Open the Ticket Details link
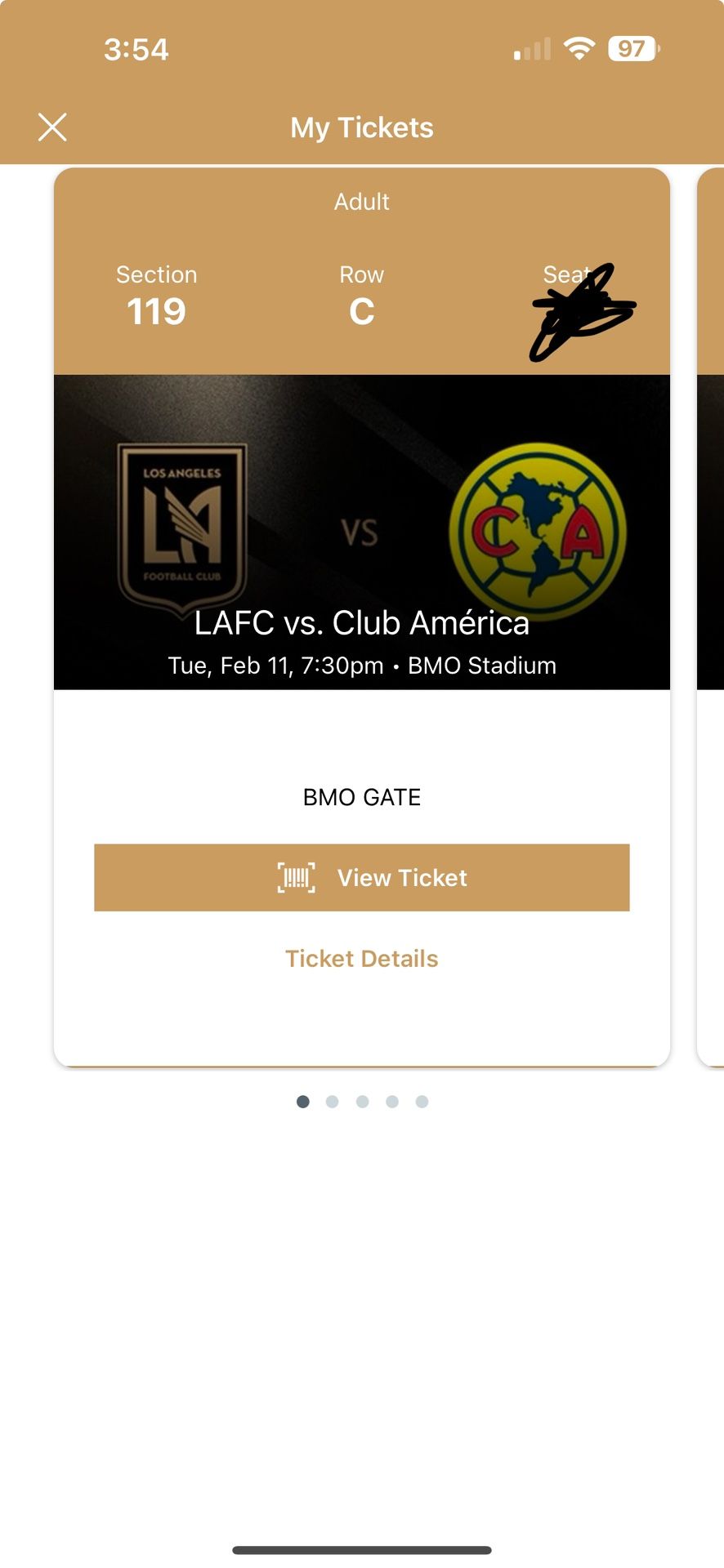The height and width of the screenshot is (1568, 724). point(362,959)
